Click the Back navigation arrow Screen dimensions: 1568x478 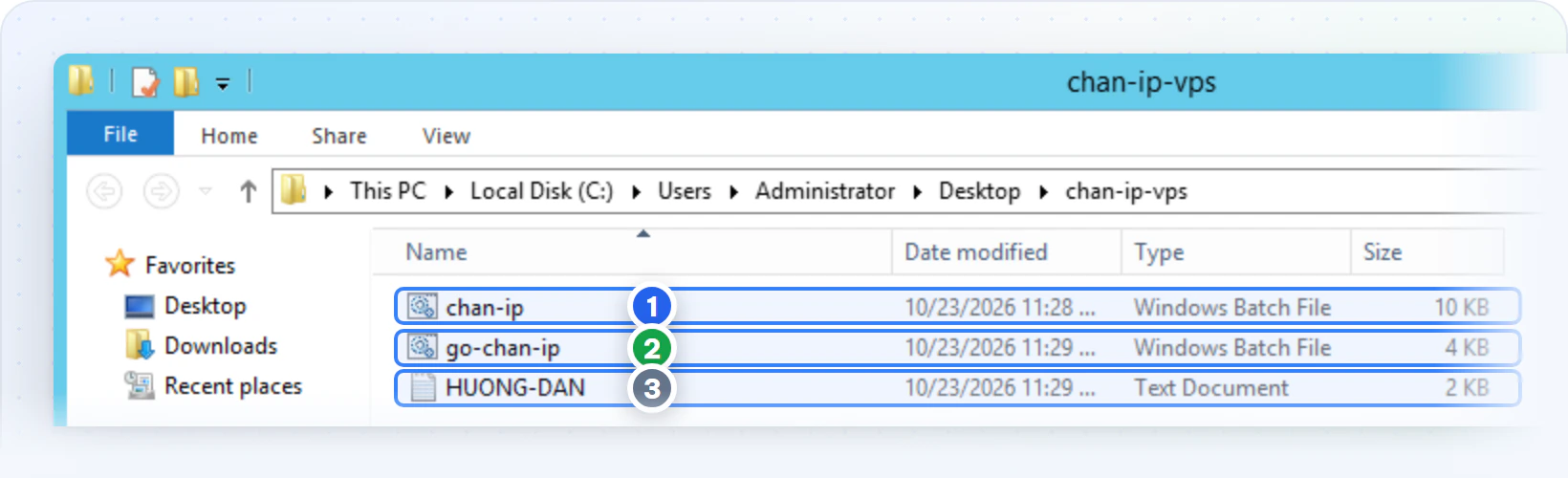[105, 191]
